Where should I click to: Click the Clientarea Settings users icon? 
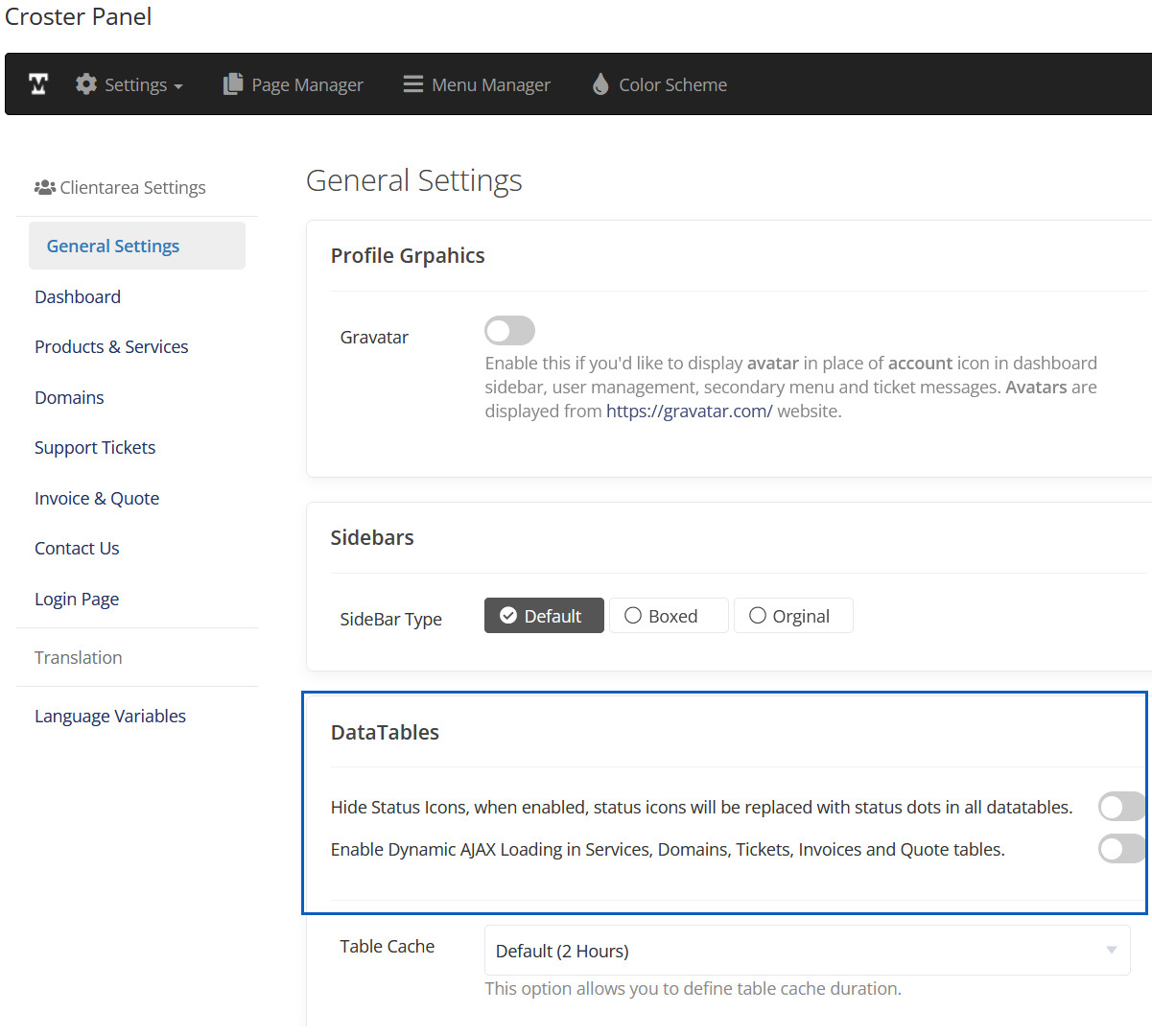coord(44,188)
